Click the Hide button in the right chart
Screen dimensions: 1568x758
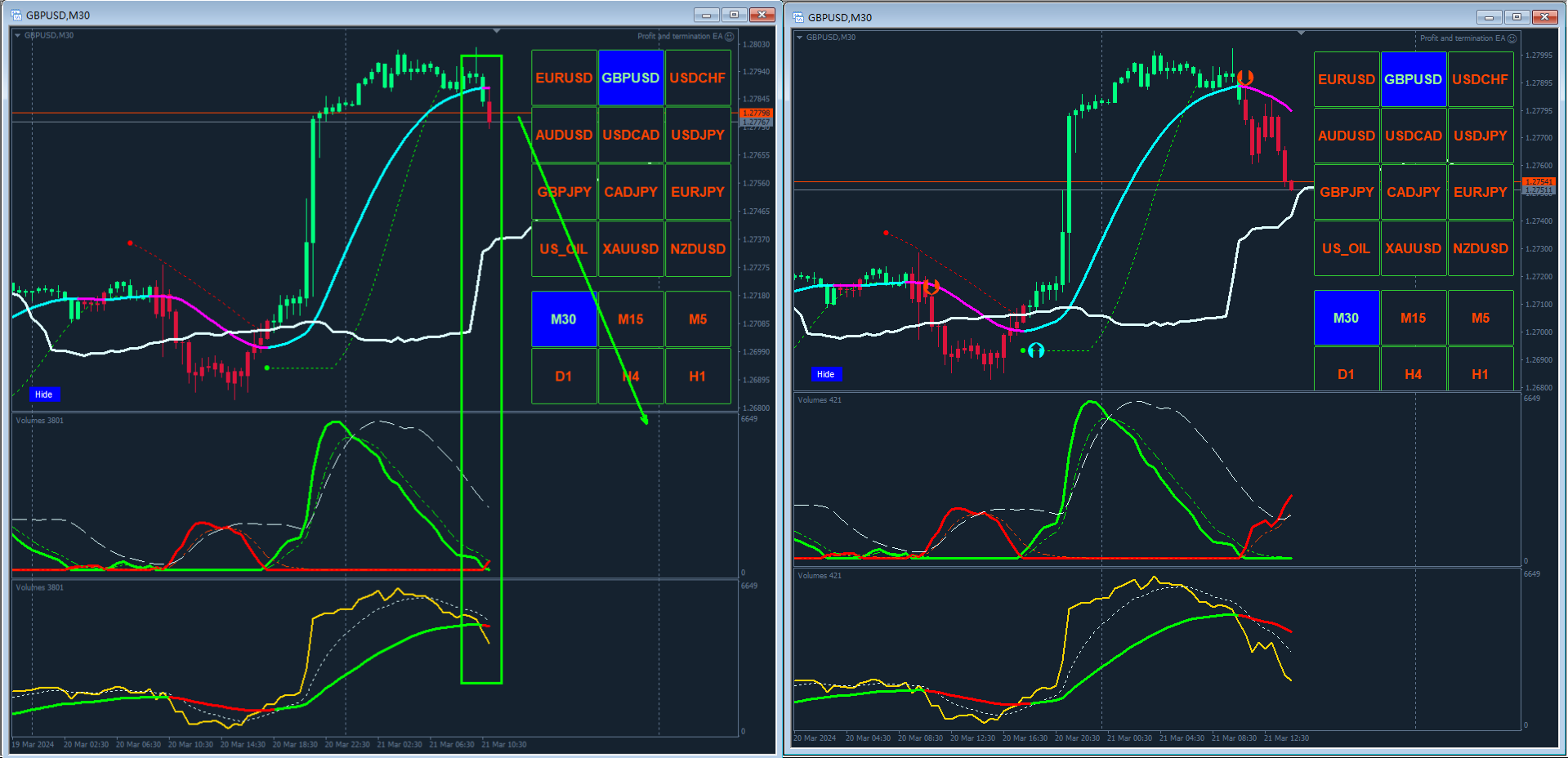pyautogui.click(x=826, y=374)
